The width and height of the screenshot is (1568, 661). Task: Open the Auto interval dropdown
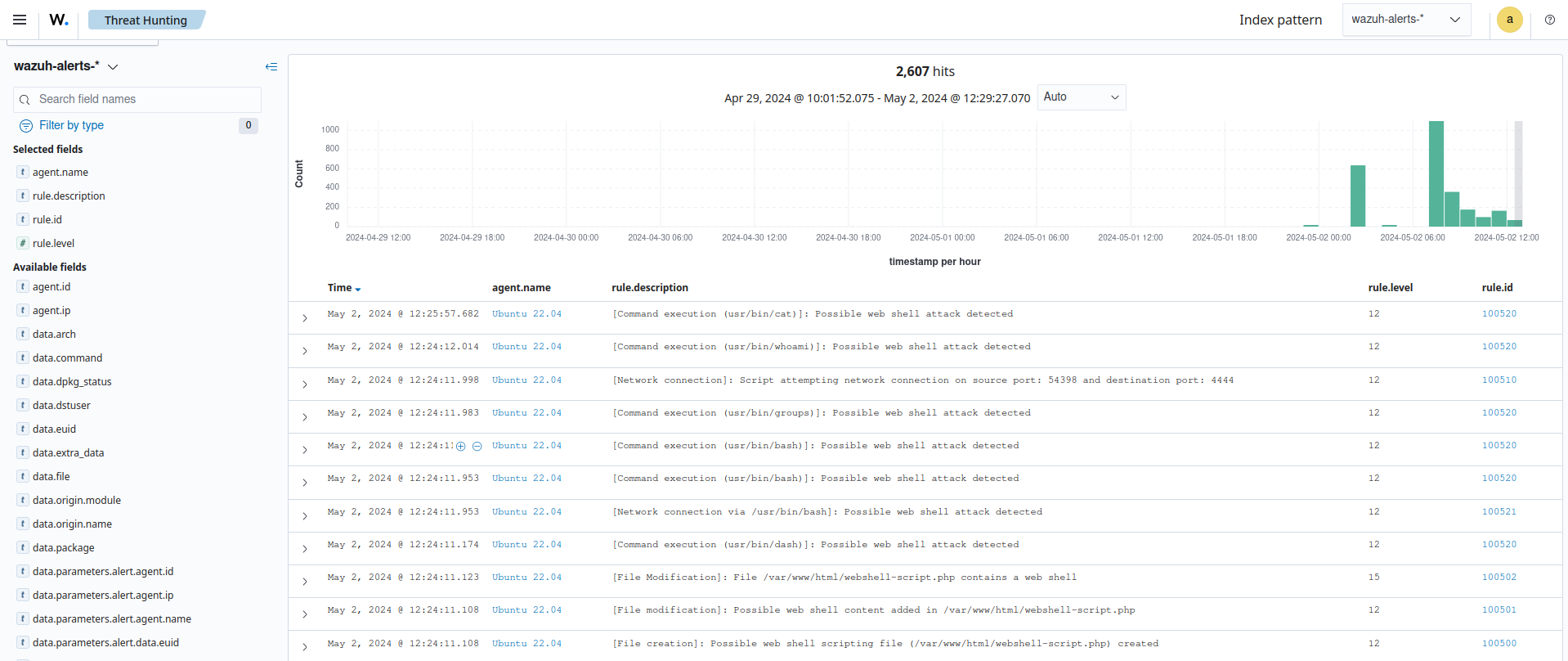pyautogui.click(x=1081, y=97)
